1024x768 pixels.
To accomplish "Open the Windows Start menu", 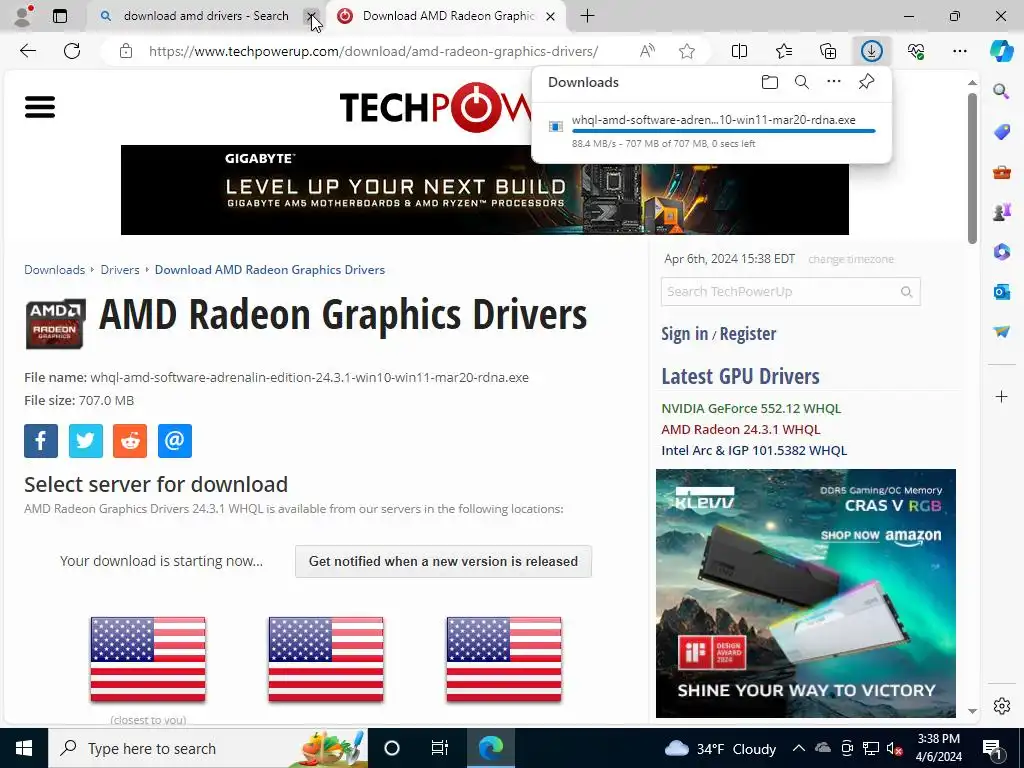I will coord(24,748).
